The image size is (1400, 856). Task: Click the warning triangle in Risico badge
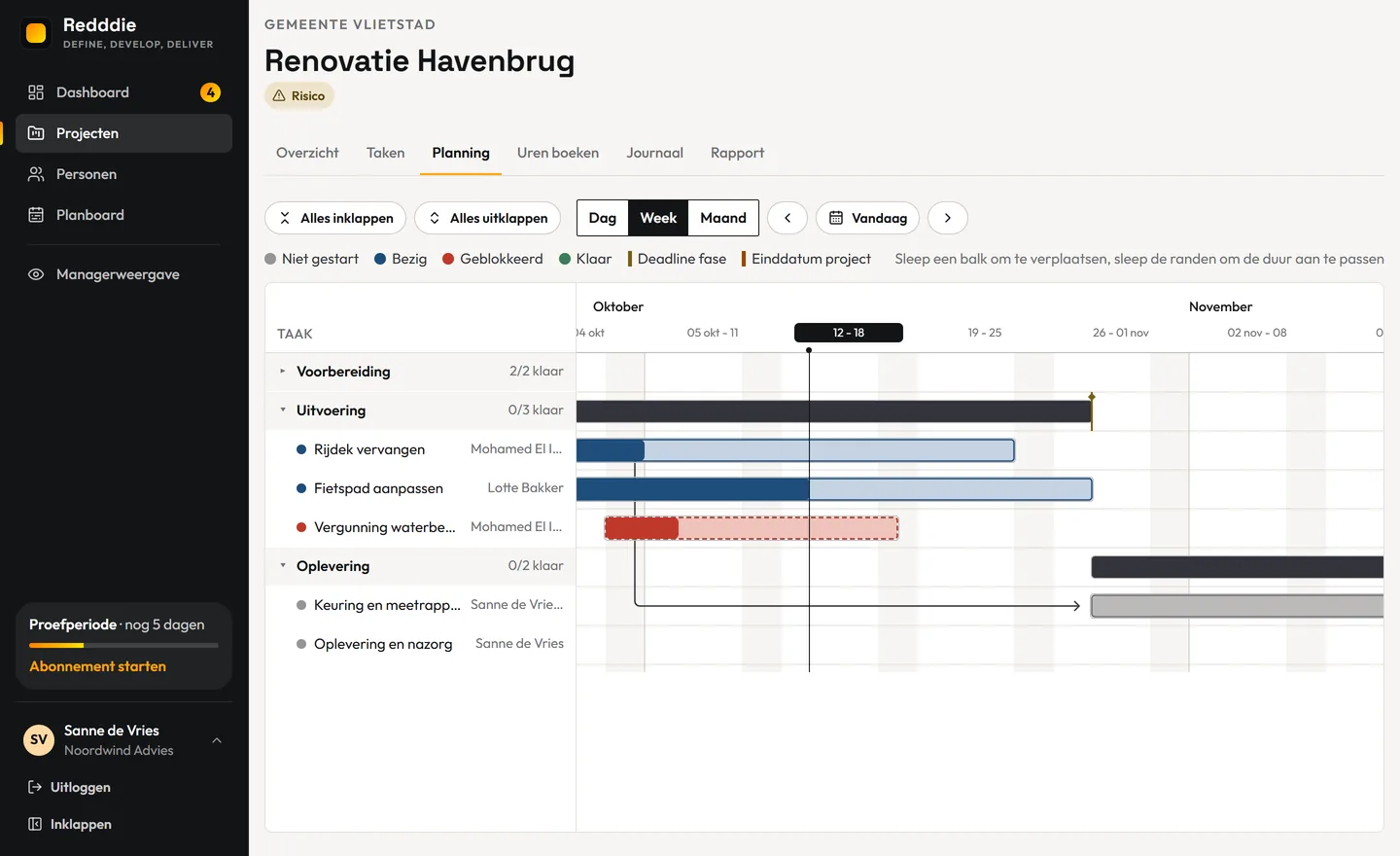279,95
